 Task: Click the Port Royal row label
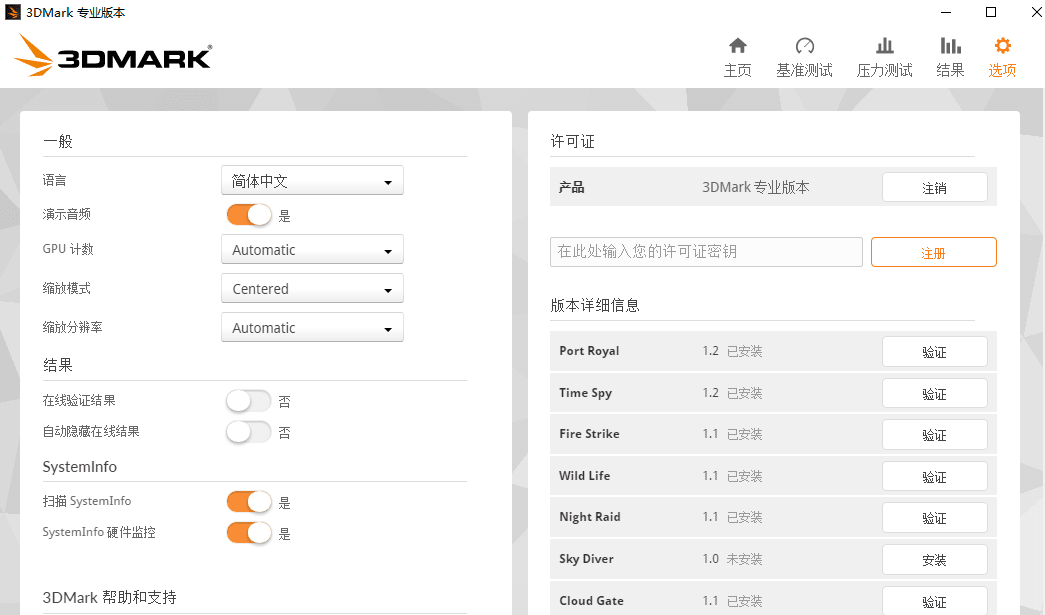[x=589, y=351]
